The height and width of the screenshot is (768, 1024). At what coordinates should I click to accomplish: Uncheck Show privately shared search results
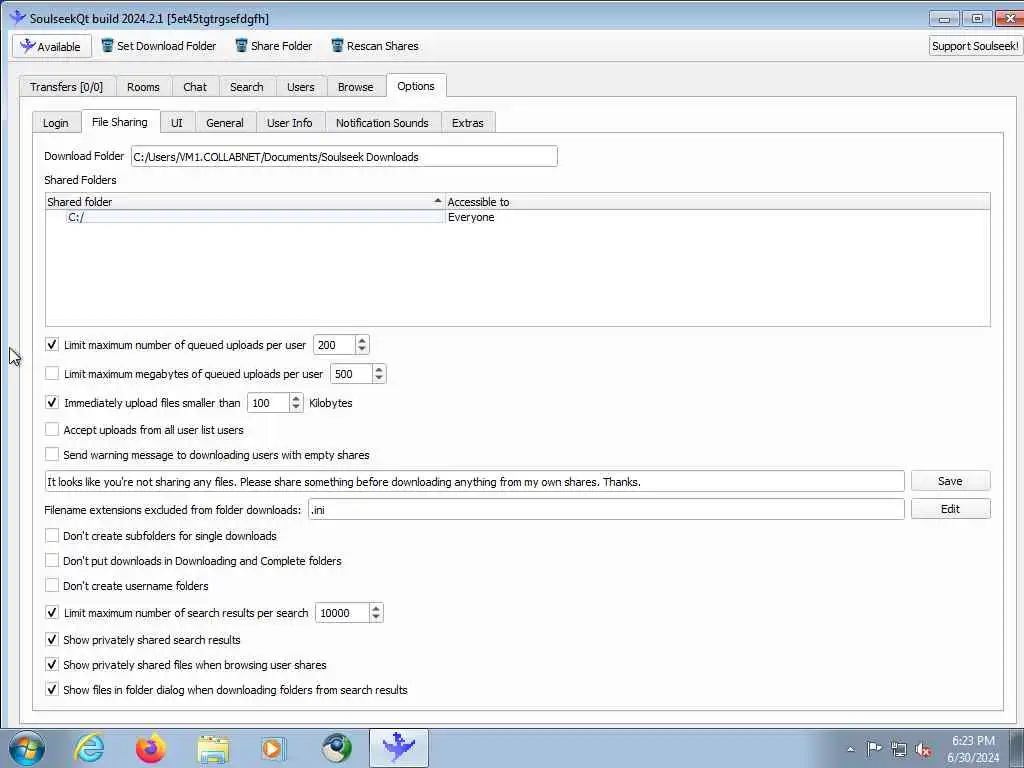[52, 639]
